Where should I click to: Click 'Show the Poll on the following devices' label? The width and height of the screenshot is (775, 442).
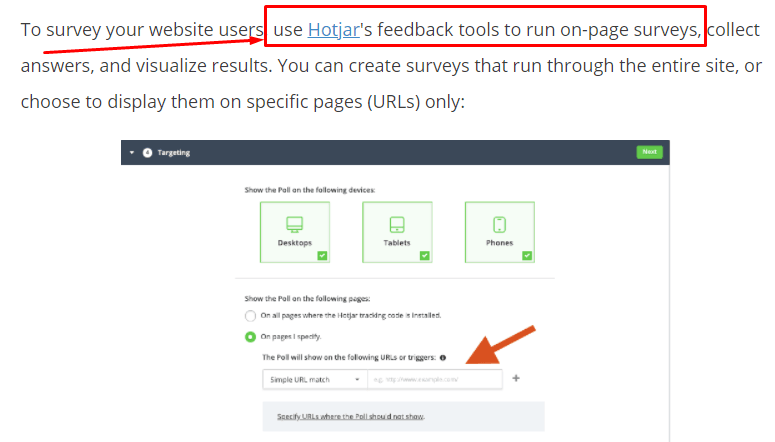(x=309, y=190)
